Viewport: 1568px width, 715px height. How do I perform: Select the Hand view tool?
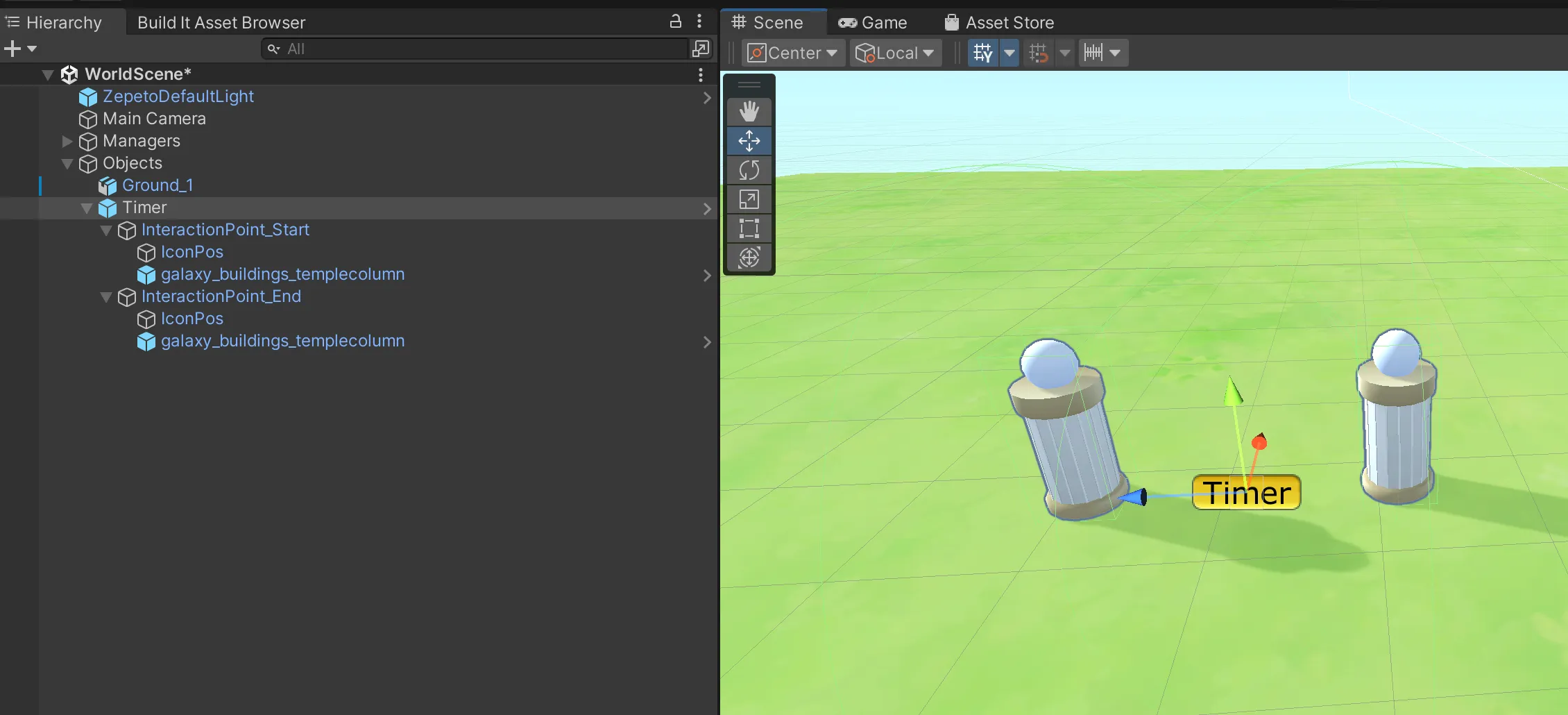pos(749,111)
